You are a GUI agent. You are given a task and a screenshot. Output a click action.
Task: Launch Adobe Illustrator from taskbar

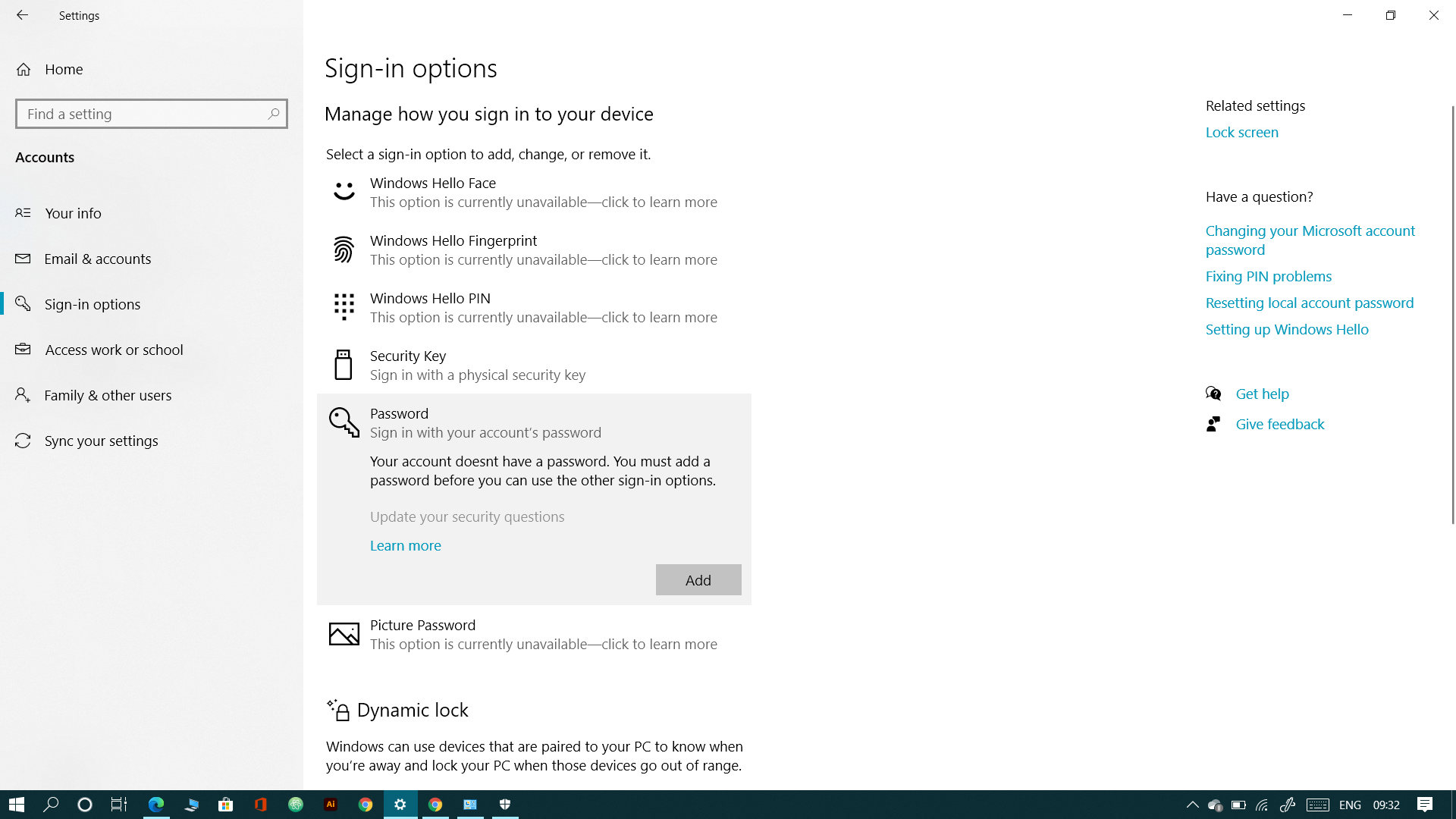(x=331, y=805)
